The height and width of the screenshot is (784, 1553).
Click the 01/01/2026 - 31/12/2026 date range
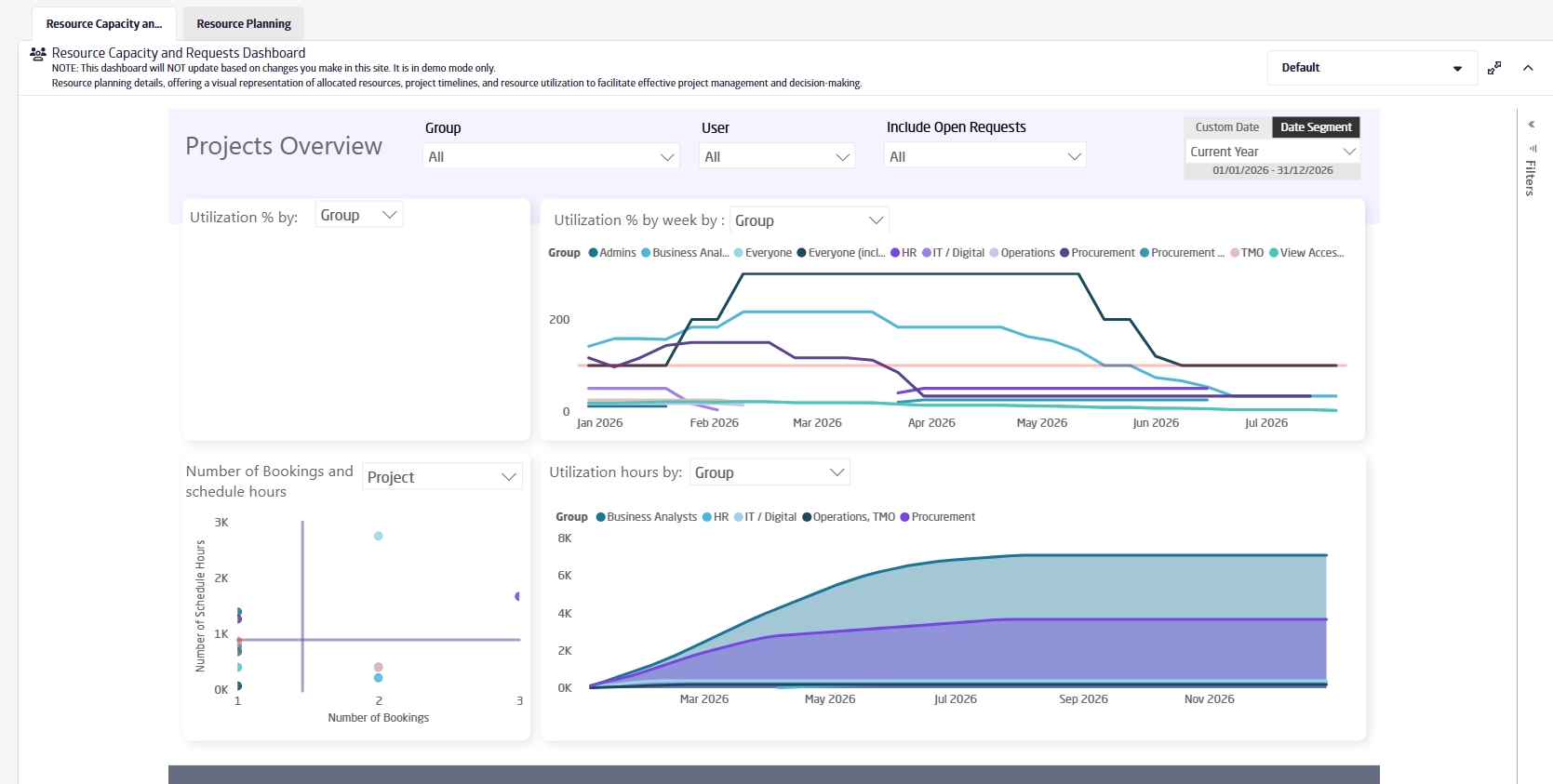pyautogui.click(x=1273, y=171)
